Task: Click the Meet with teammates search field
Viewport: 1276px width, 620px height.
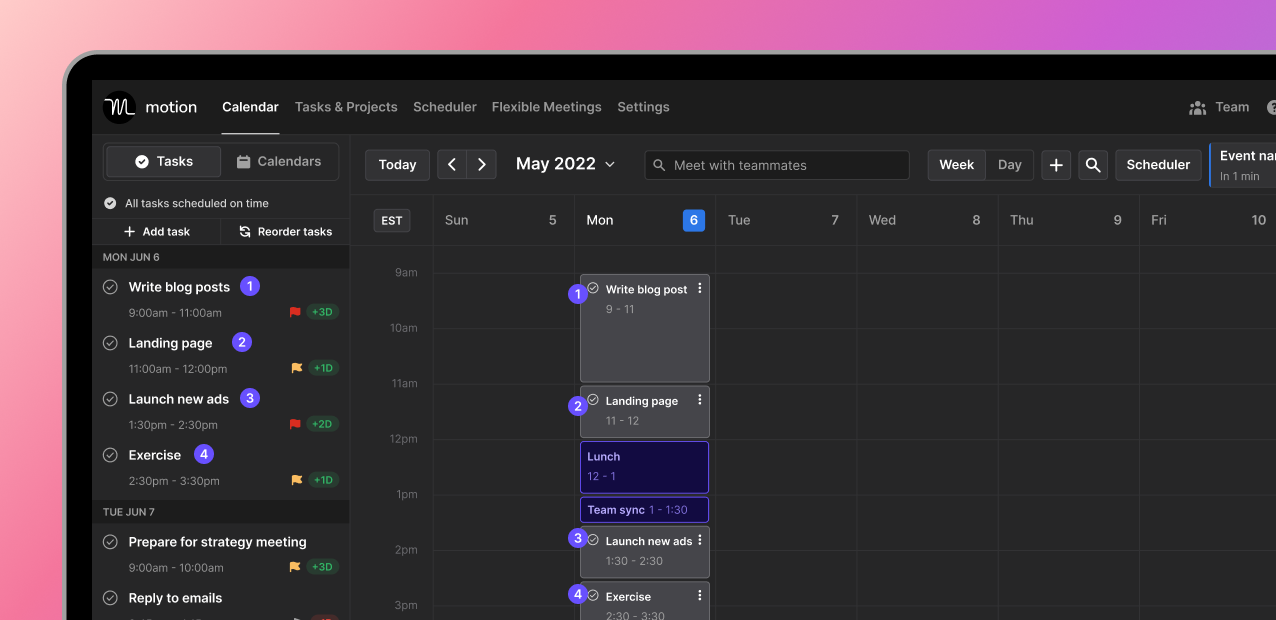Action: (777, 165)
